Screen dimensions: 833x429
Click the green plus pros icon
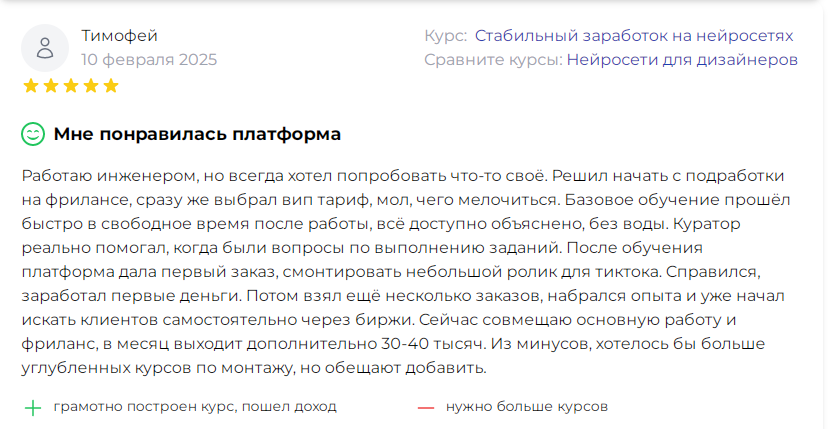pos(33,408)
